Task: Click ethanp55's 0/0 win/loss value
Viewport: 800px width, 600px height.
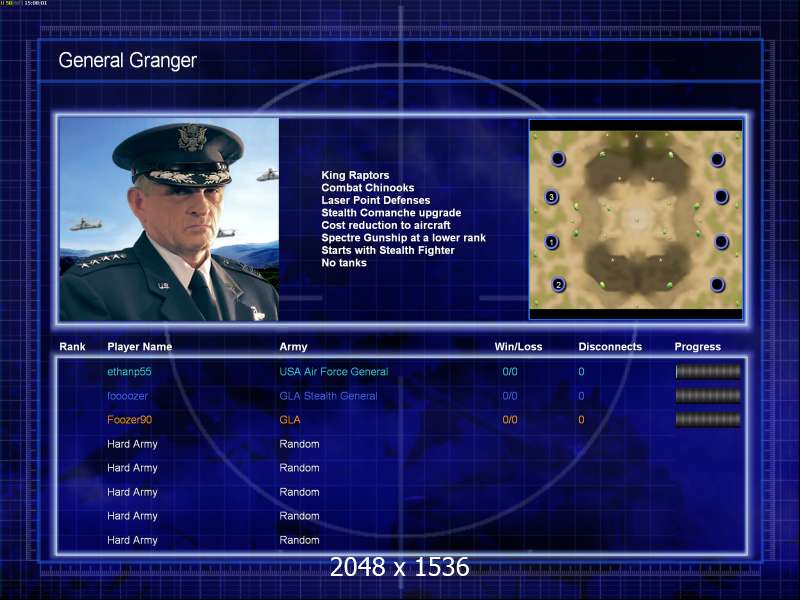Action: [x=510, y=372]
